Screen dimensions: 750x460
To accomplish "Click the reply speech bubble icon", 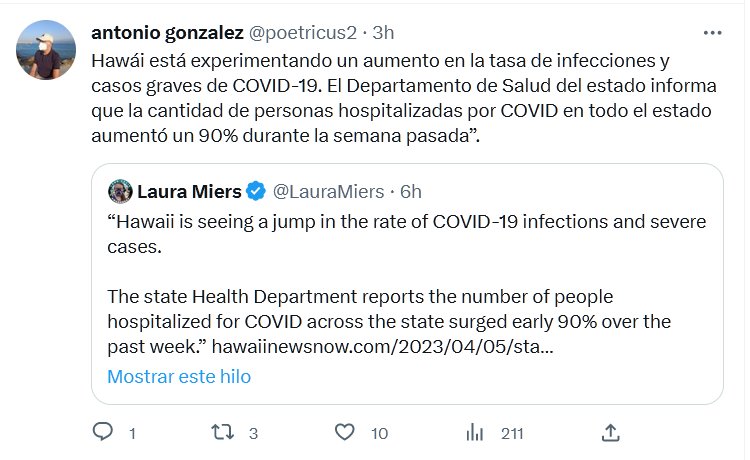I will click(x=103, y=432).
